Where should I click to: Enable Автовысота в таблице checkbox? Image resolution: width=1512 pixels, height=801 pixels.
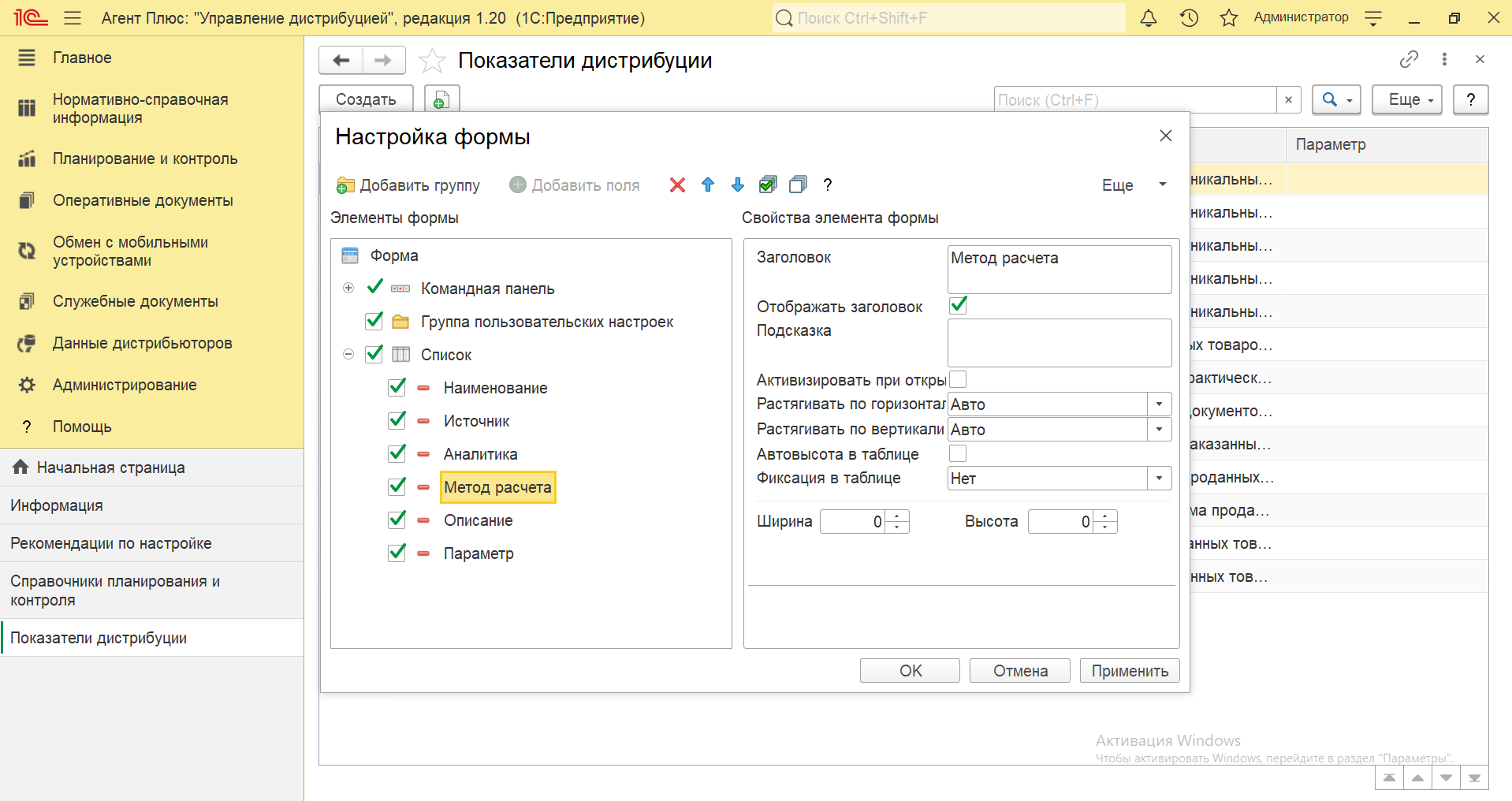[958, 453]
